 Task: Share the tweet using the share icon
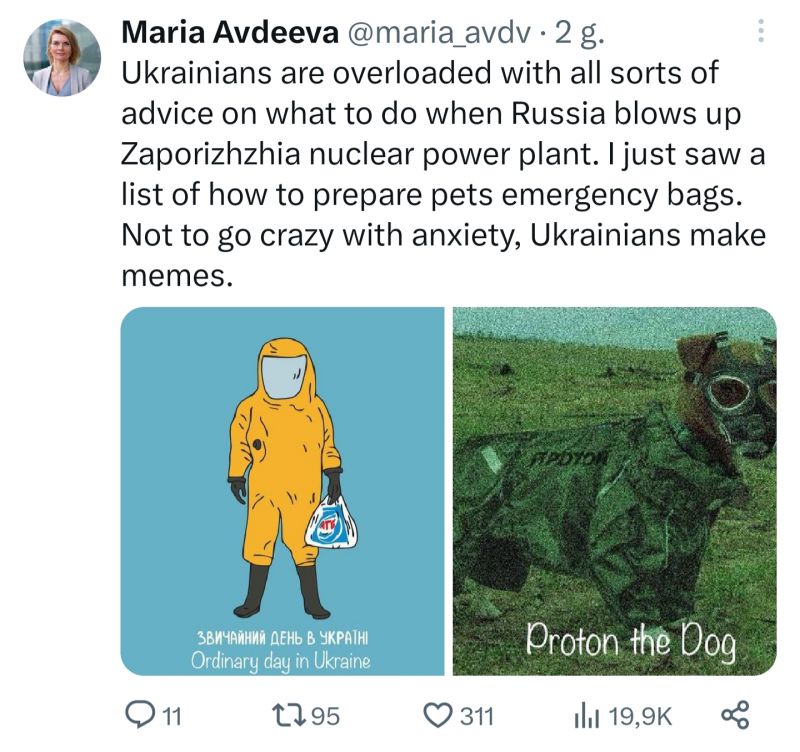click(735, 715)
